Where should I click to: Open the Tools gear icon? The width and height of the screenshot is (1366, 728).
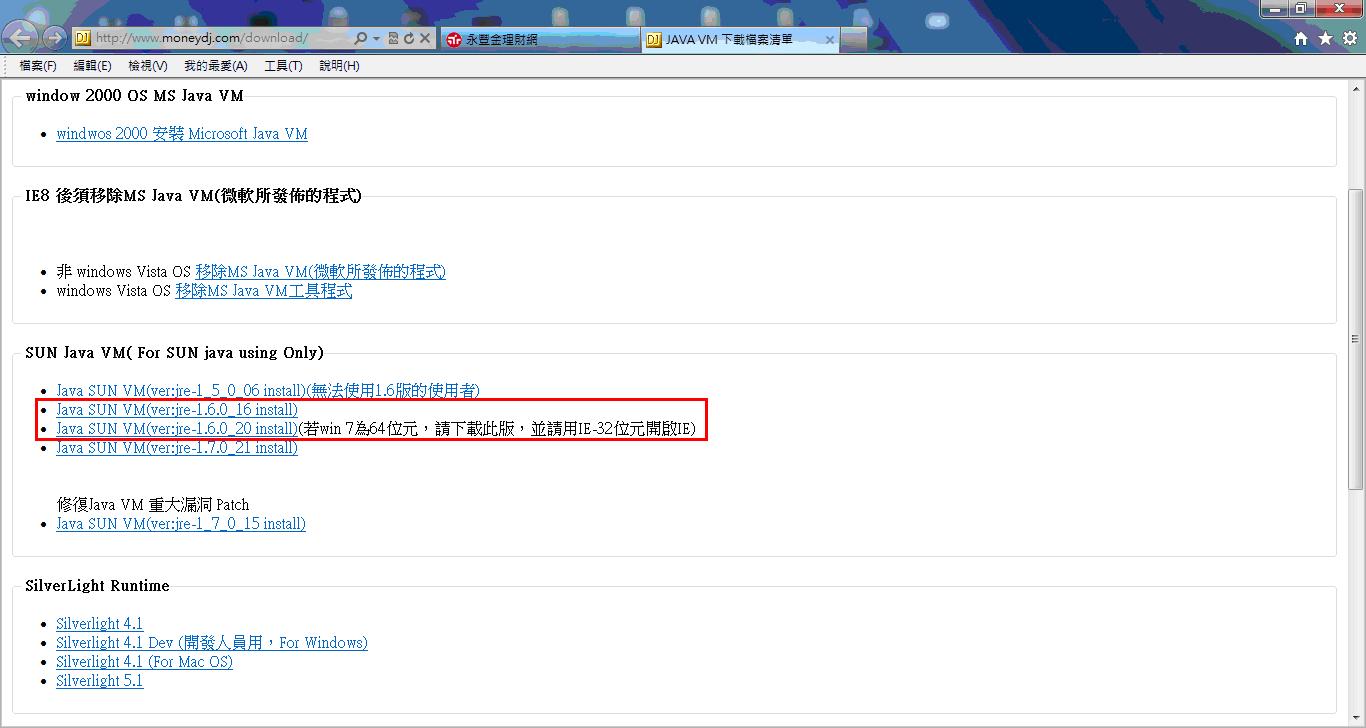[1349, 39]
